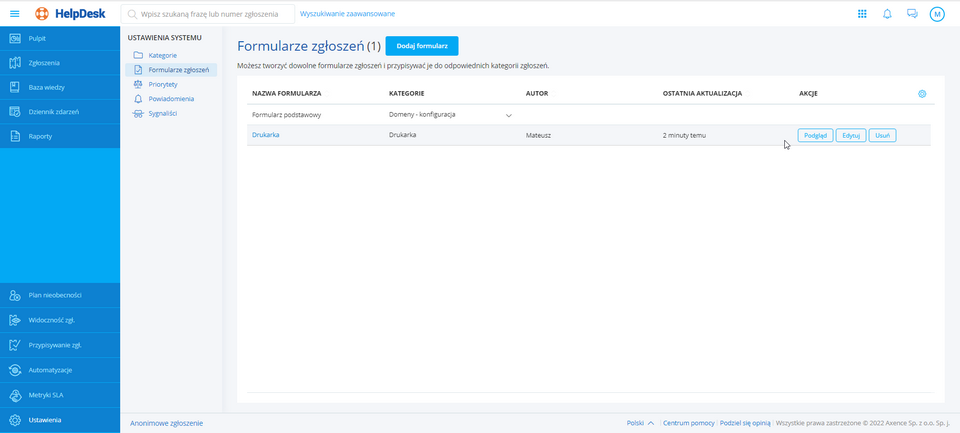This screenshot has width=960, height=433.
Task: Open the Polski language selector
Action: (640, 423)
